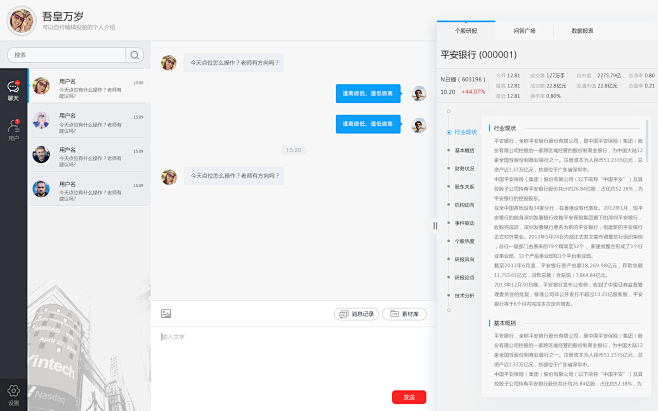Click the end circle below 技术分析
The image size is (658, 411).
pyautogui.click(x=449, y=310)
